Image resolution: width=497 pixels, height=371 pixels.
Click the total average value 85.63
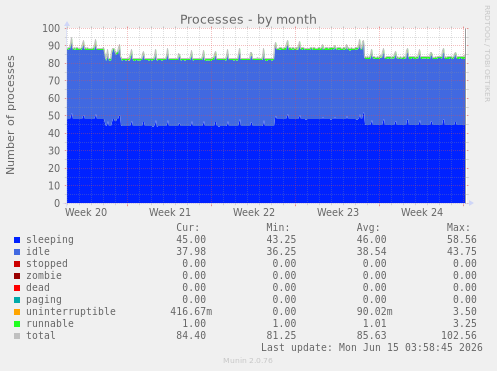pos(372,336)
